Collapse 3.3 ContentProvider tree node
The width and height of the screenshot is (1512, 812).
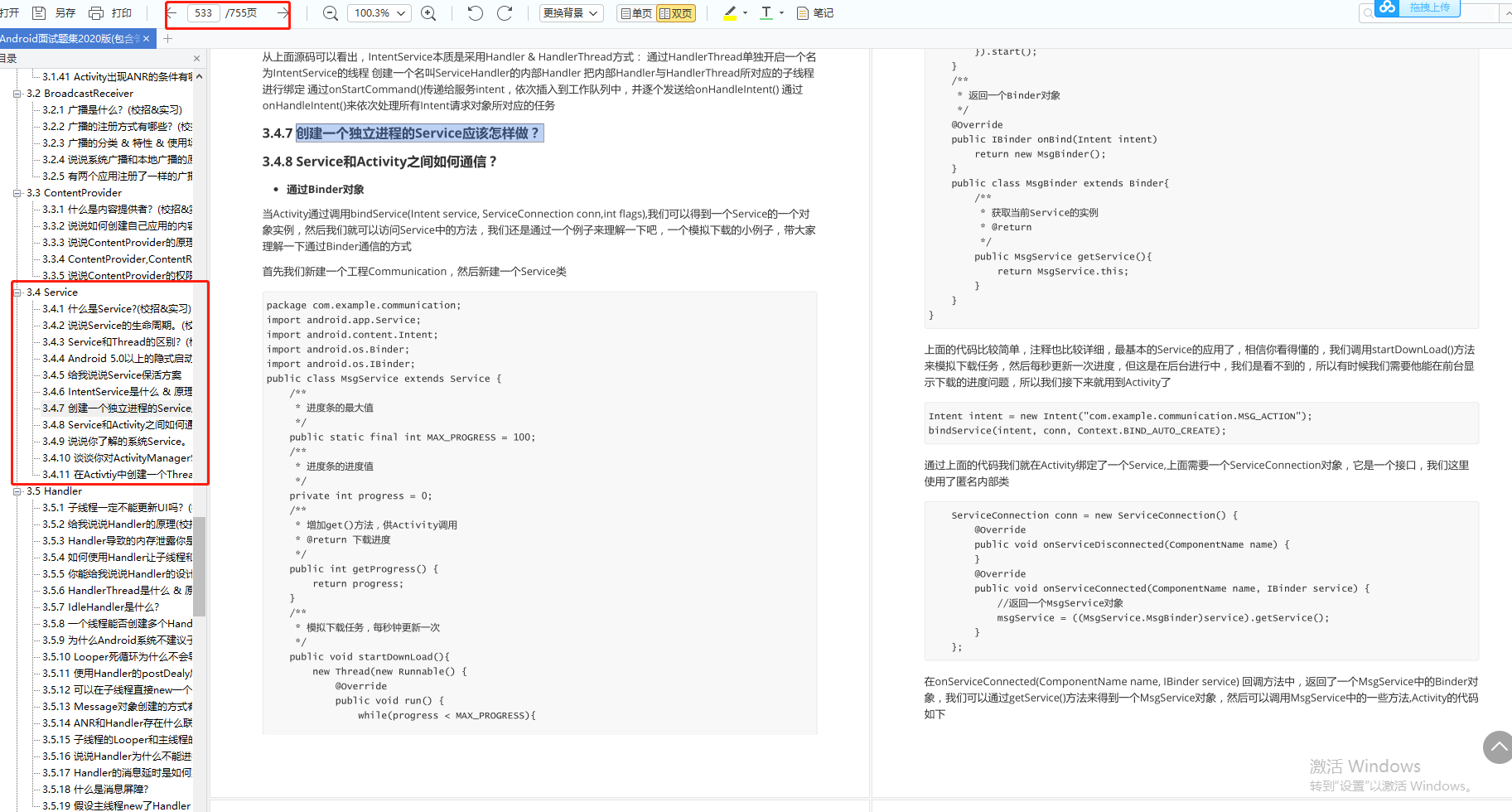tap(17, 193)
